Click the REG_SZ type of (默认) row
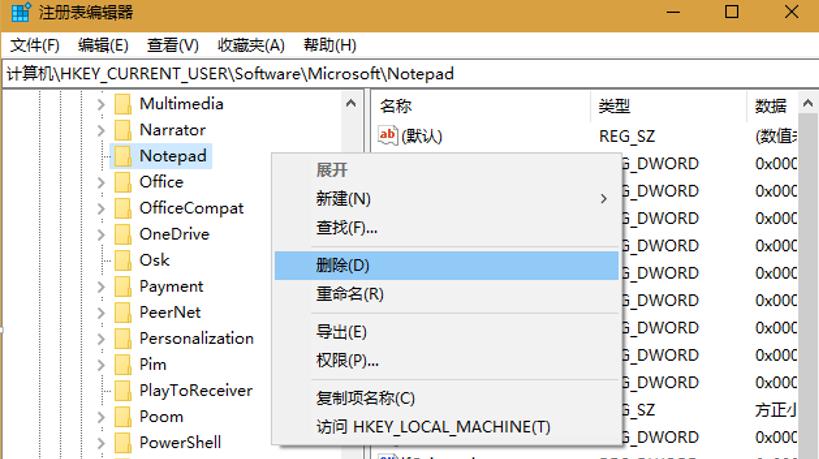Viewport: 819px width, 459px height. point(627,136)
